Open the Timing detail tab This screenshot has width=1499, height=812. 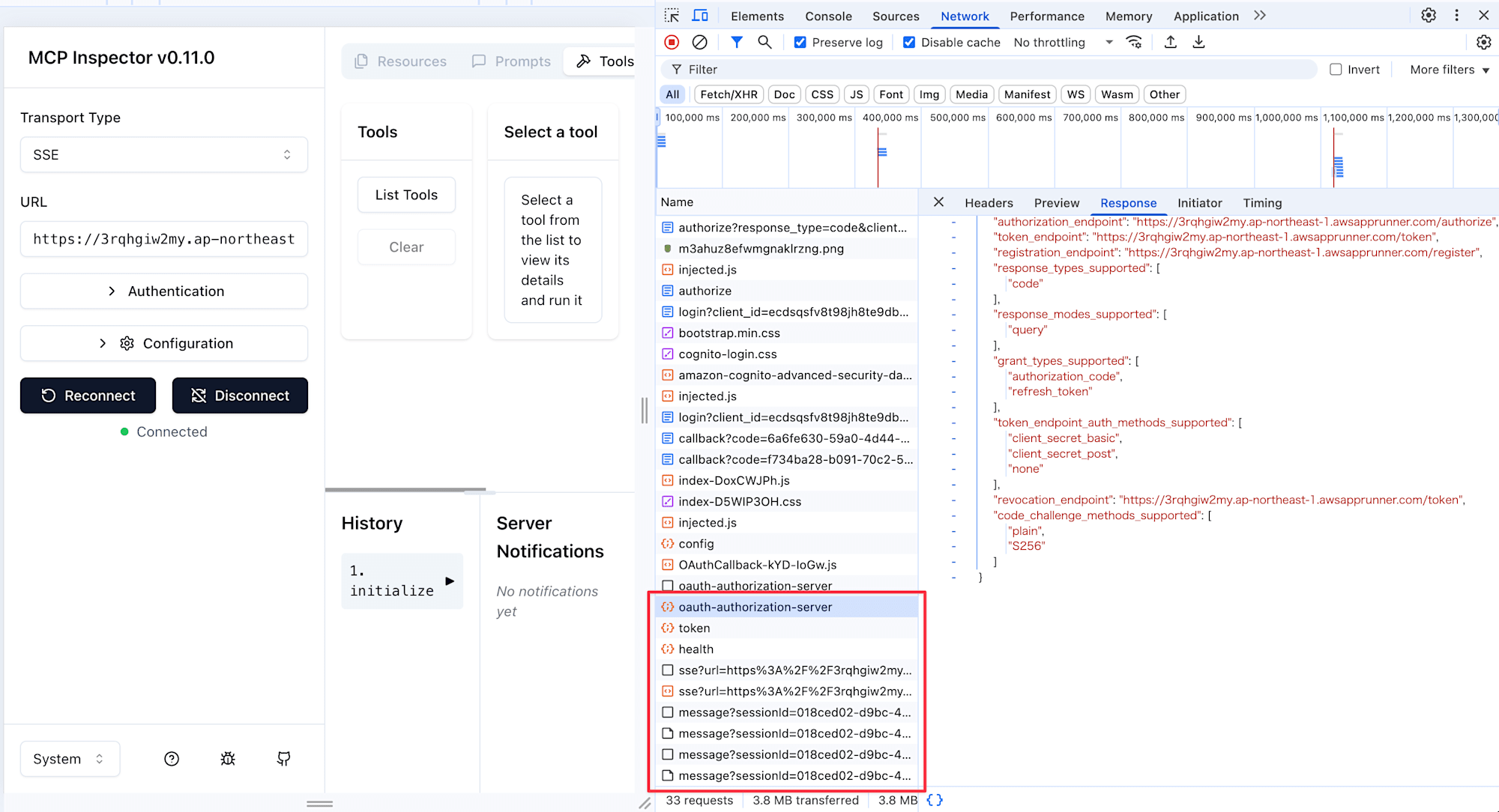click(x=1262, y=203)
